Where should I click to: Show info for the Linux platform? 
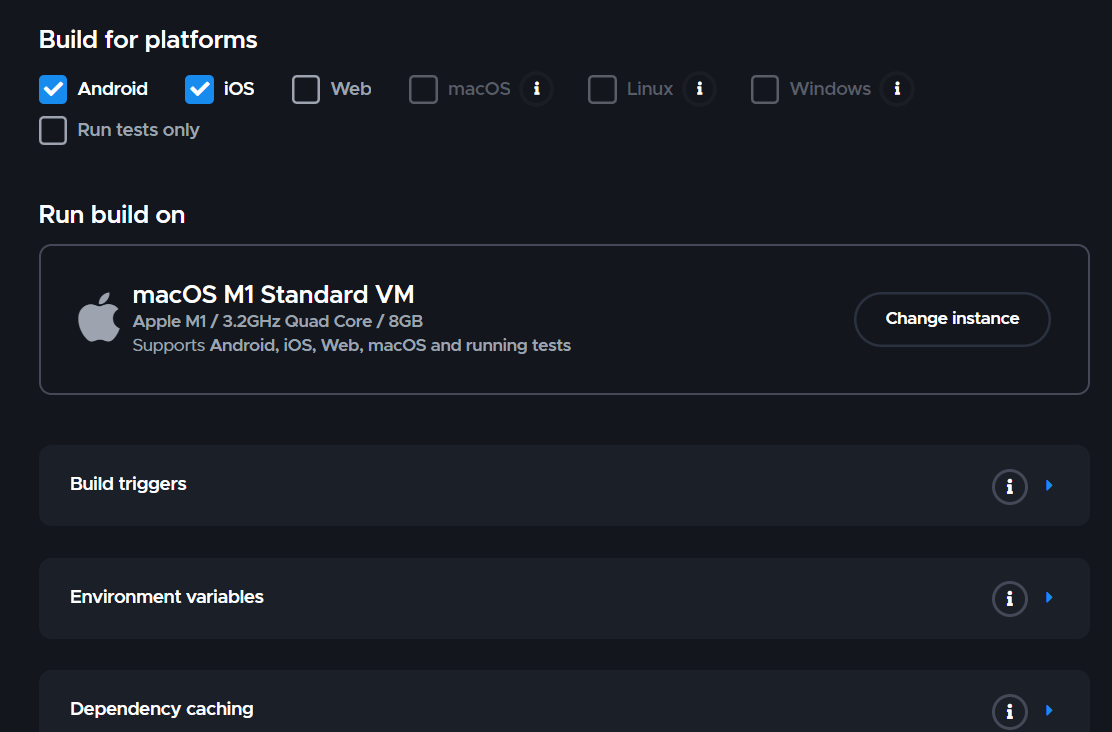click(699, 89)
